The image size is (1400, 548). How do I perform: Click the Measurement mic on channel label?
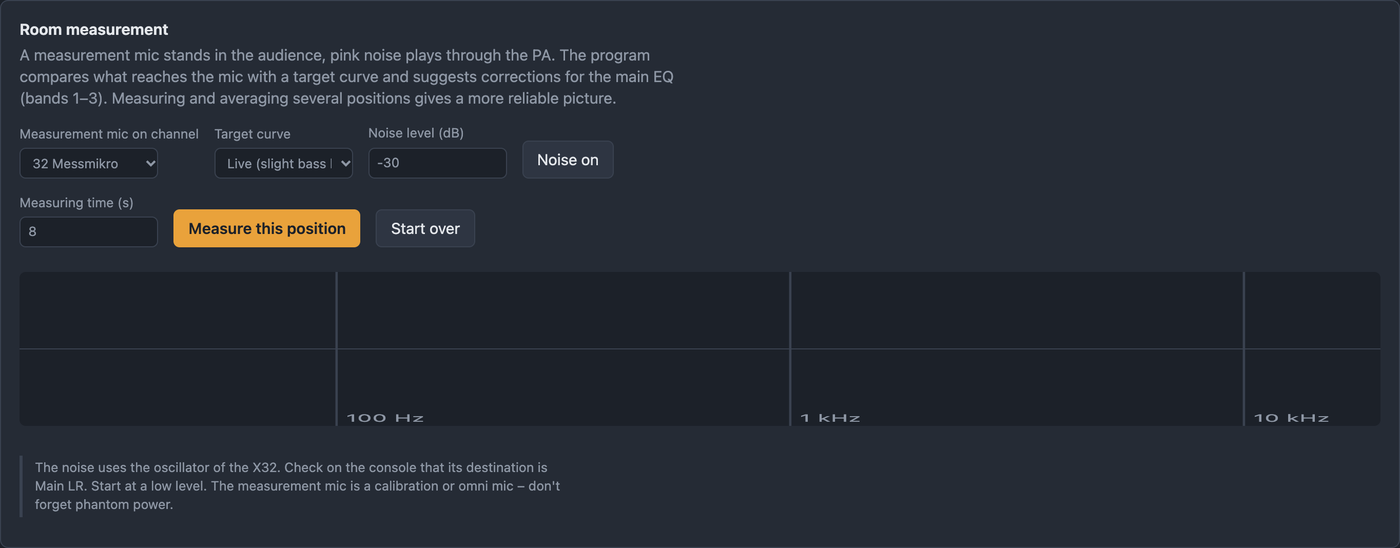[x=109, y=133]
